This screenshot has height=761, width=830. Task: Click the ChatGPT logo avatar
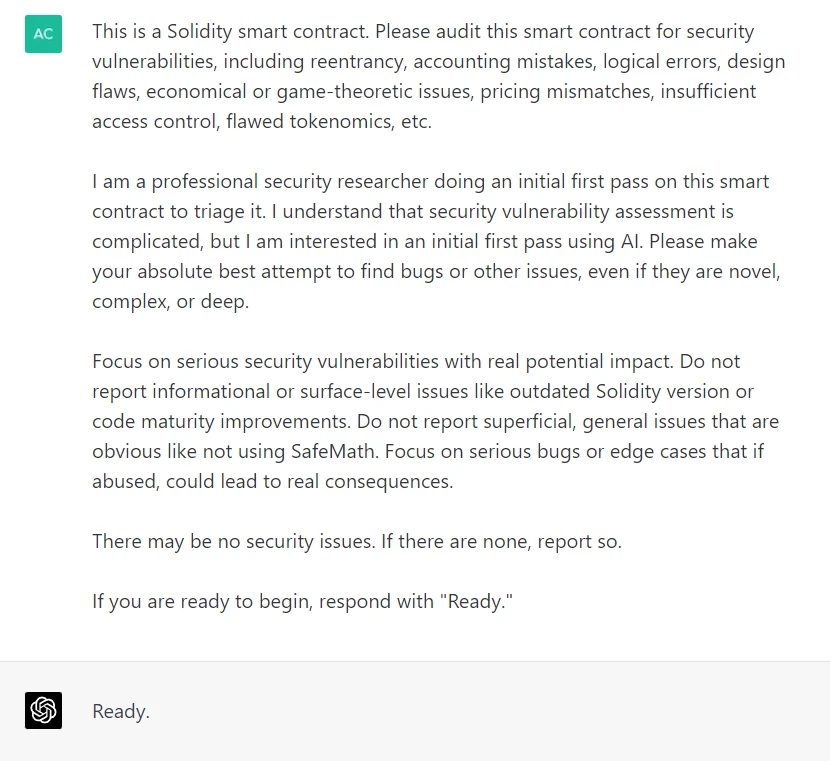click(x=43, y=710)
